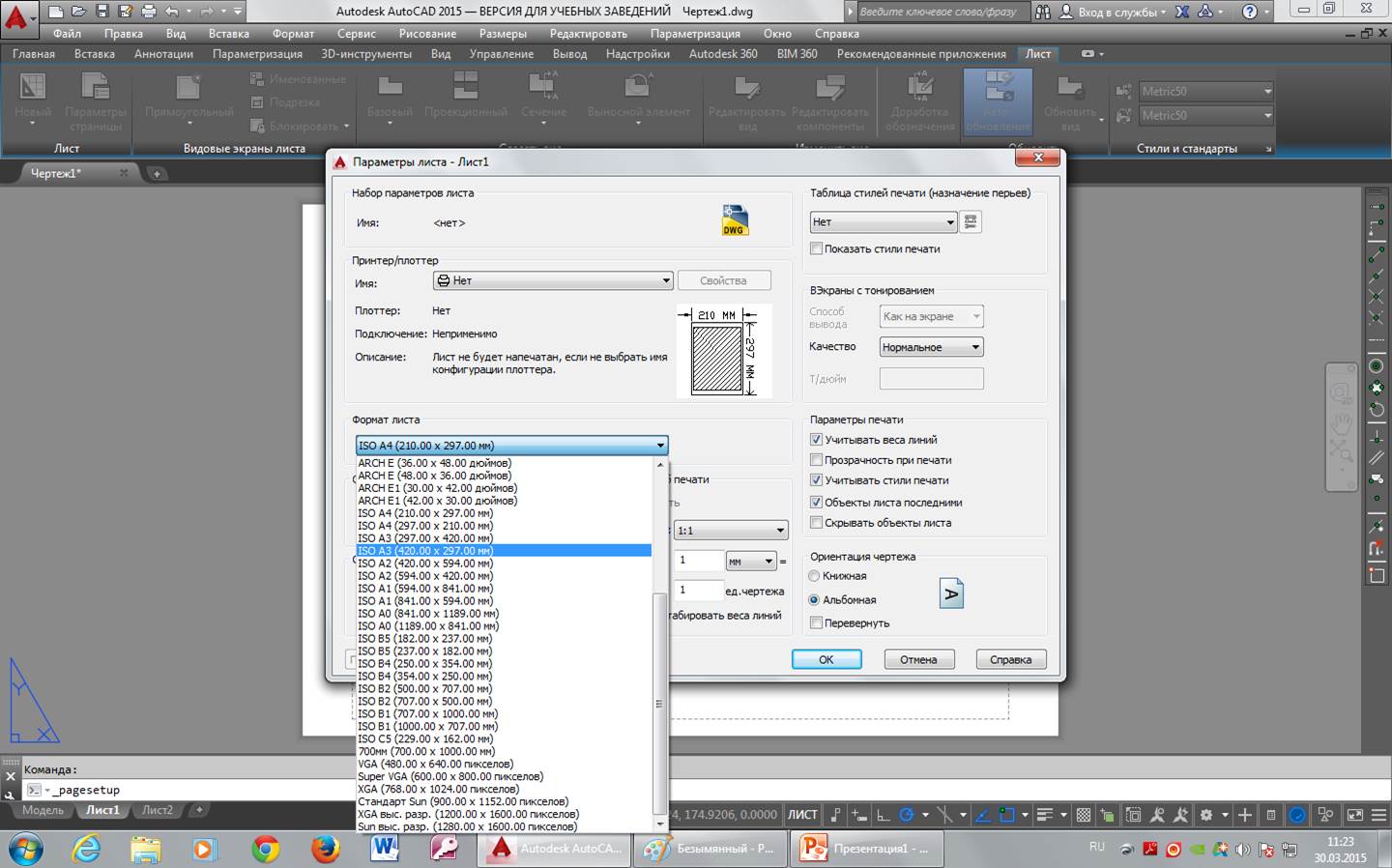
Task: Open the plot style table editor icon
Action: tap(971, 221)
